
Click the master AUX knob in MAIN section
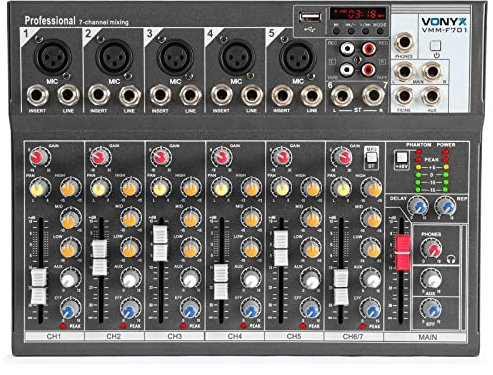431,279
